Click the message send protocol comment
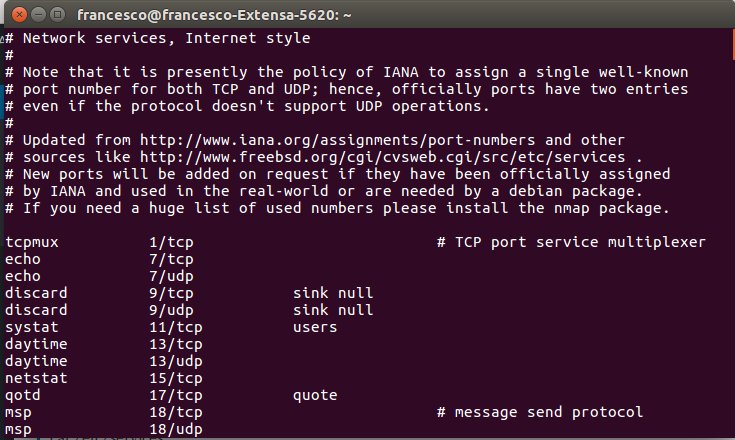 (540, 412)
